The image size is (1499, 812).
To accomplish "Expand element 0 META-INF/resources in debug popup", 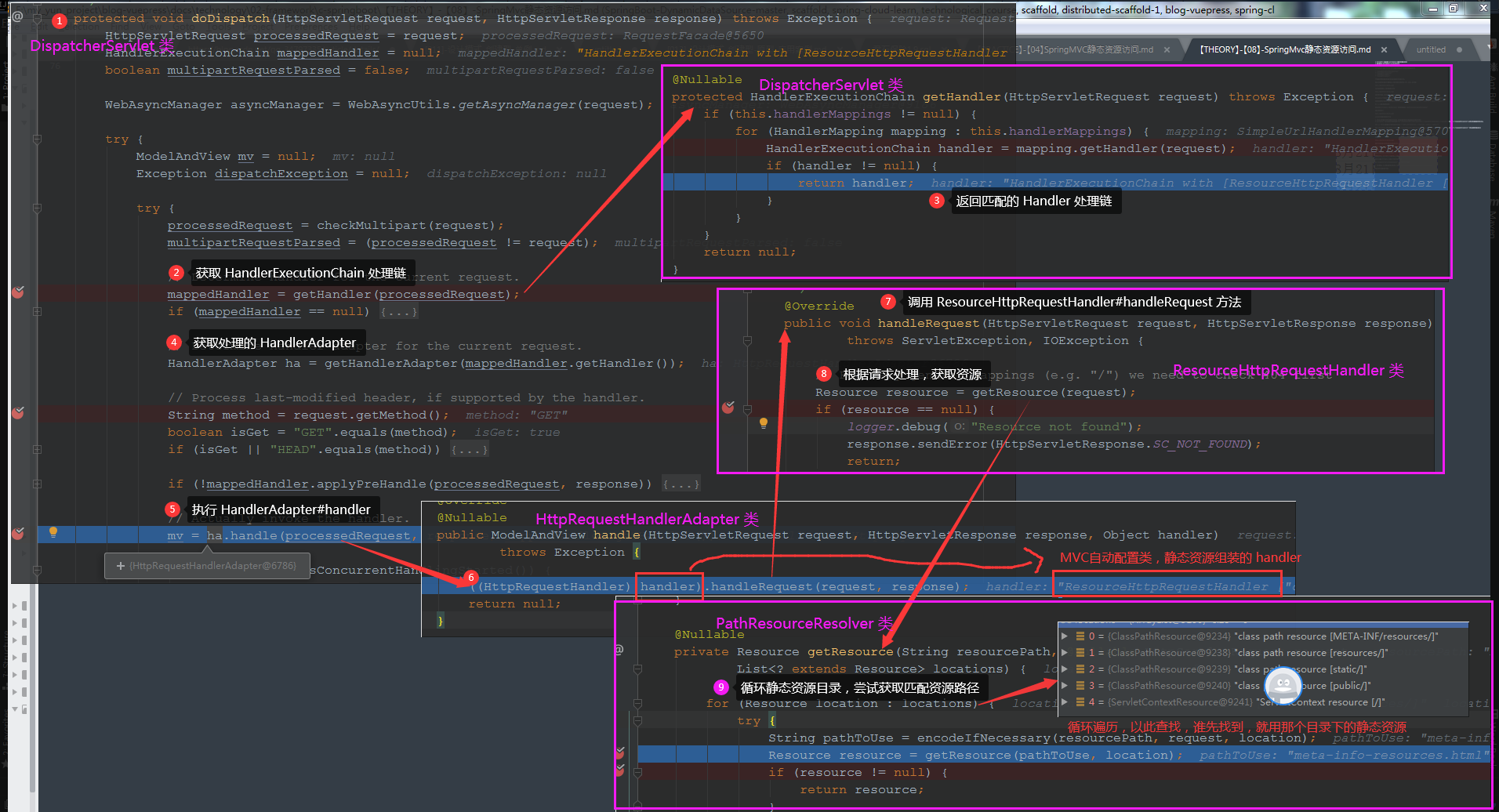I will point(1065,636).
